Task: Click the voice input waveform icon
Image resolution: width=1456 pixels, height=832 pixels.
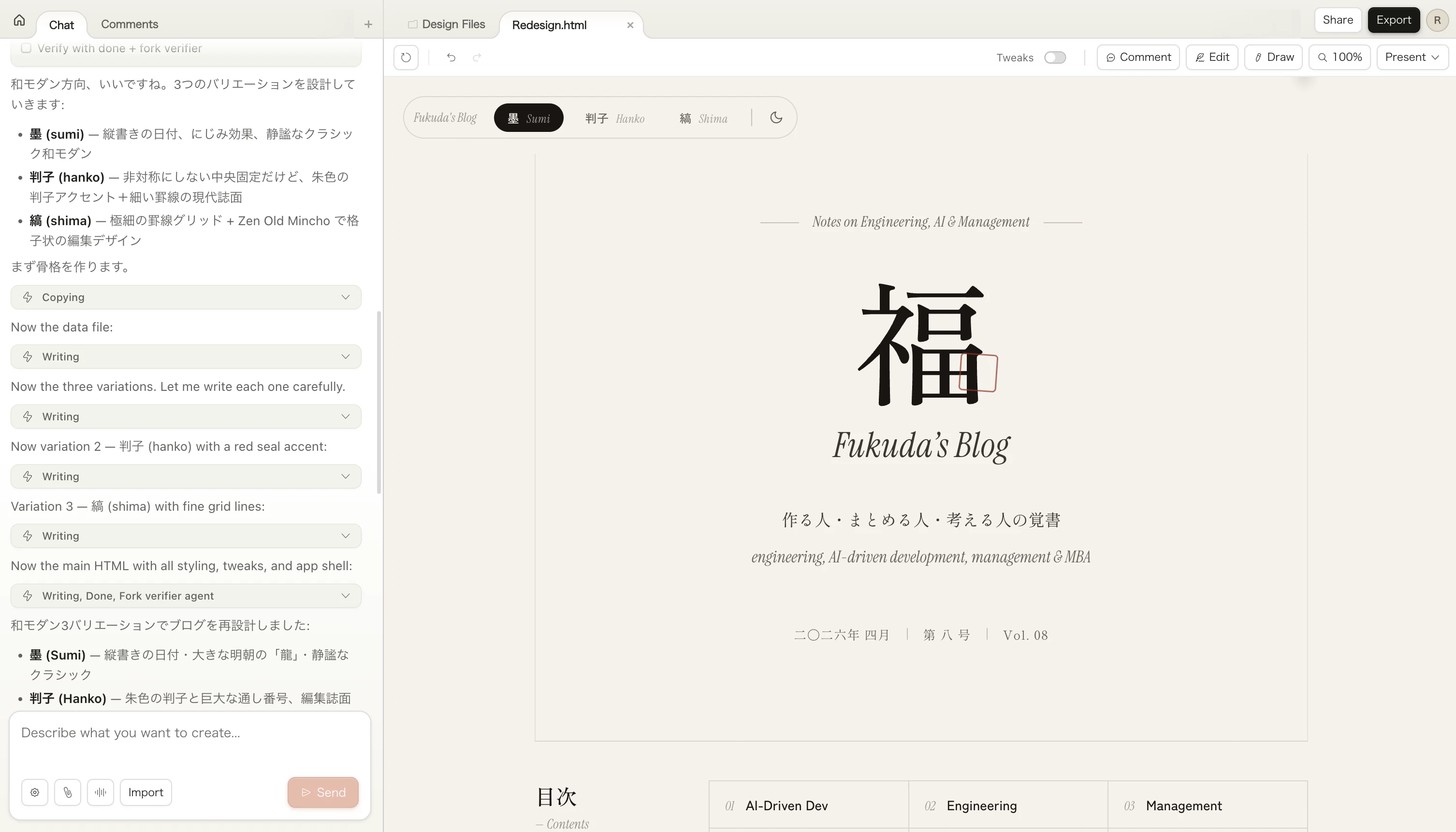Action: (101, 792)
